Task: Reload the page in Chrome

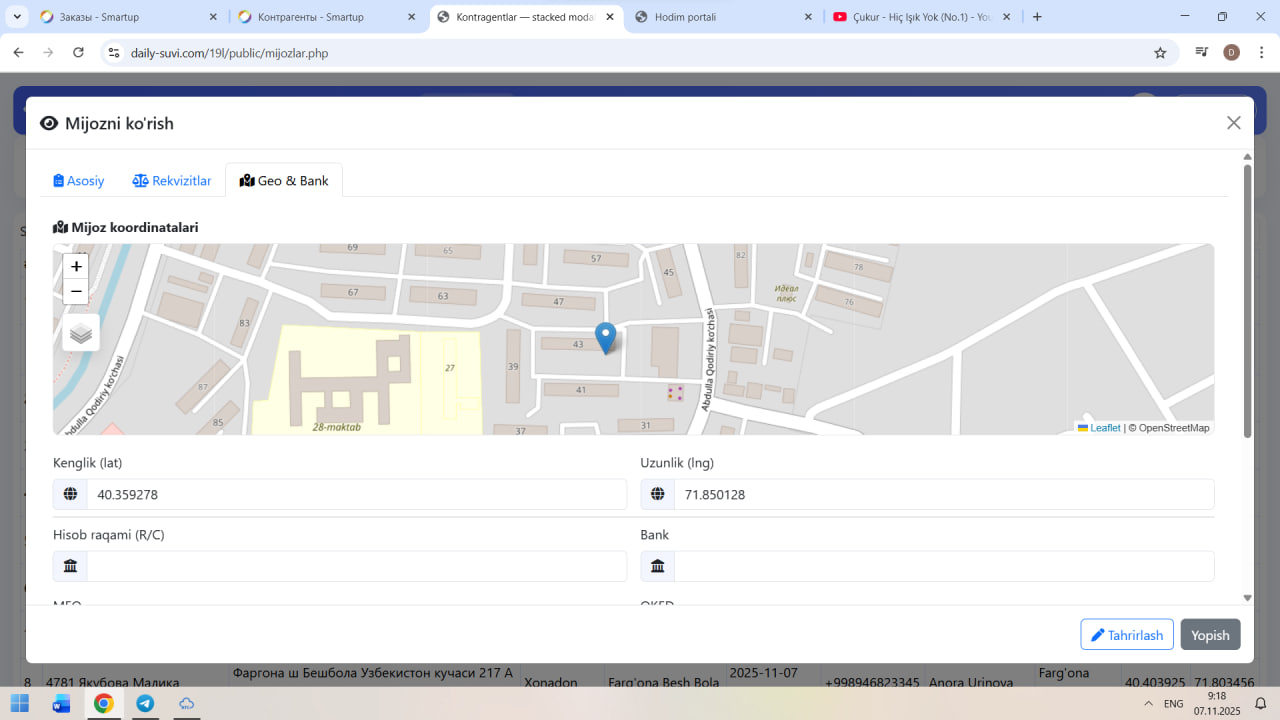Action: (x=79, y=53)
